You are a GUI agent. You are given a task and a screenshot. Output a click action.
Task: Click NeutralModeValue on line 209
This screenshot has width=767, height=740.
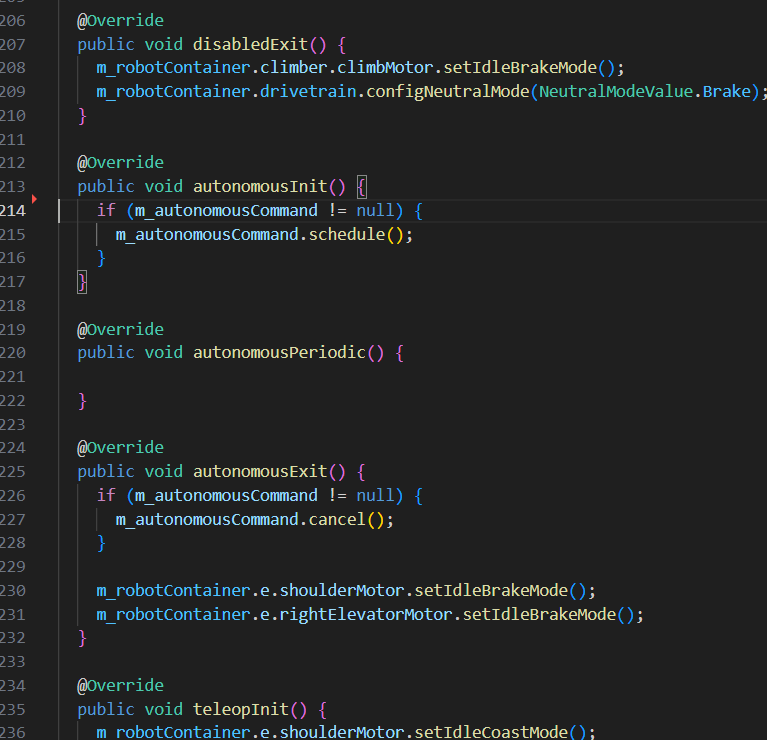[x=616, y=91]
